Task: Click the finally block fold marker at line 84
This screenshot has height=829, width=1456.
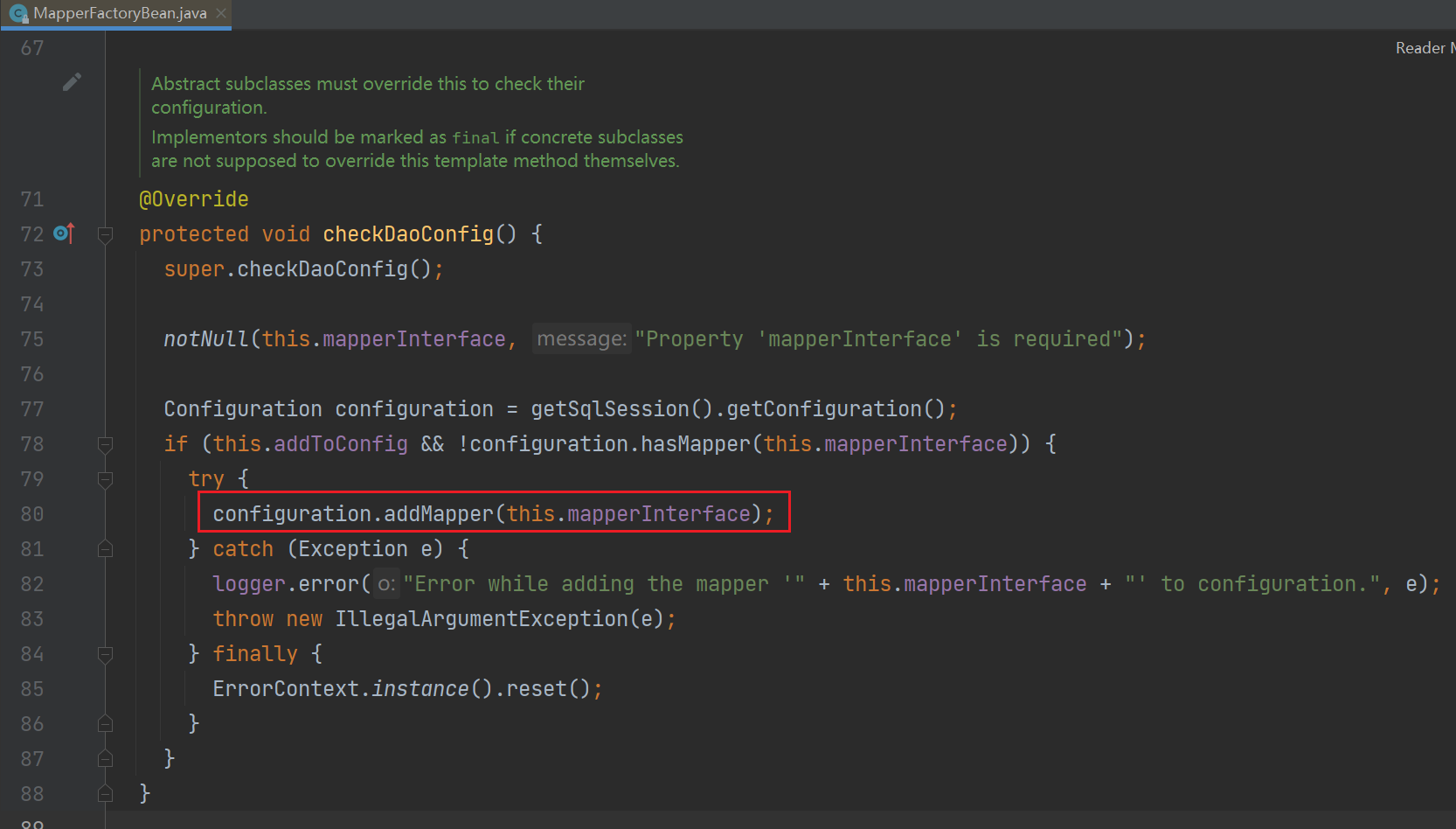Action: (105, 654)
